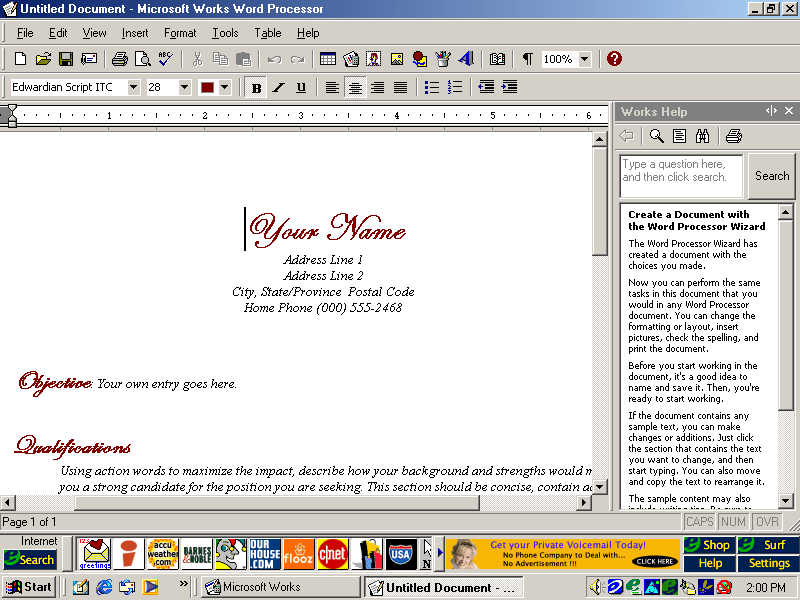Open the Edwardian Script ITC font dropdown
800x600 pixels.
pyautogui.click(x=133, y=87)
